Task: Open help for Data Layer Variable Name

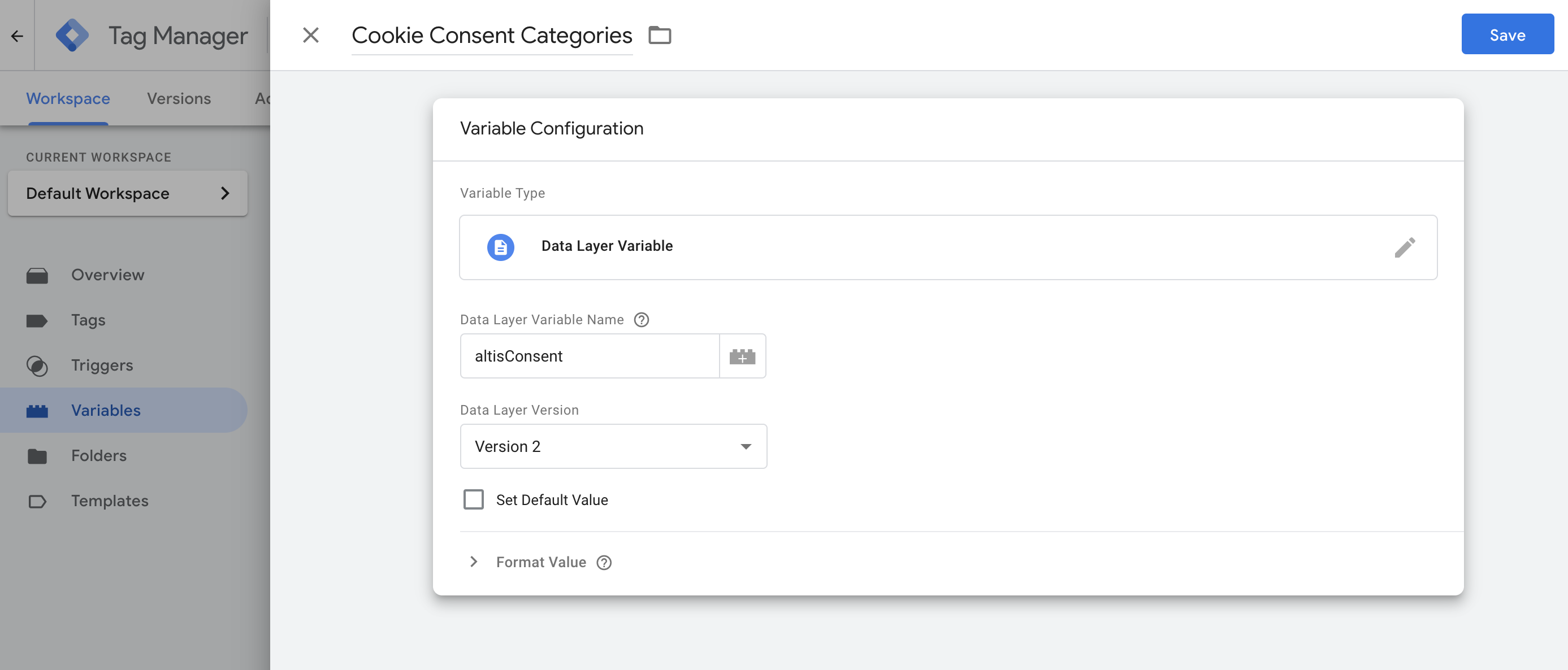Action: 642,320
